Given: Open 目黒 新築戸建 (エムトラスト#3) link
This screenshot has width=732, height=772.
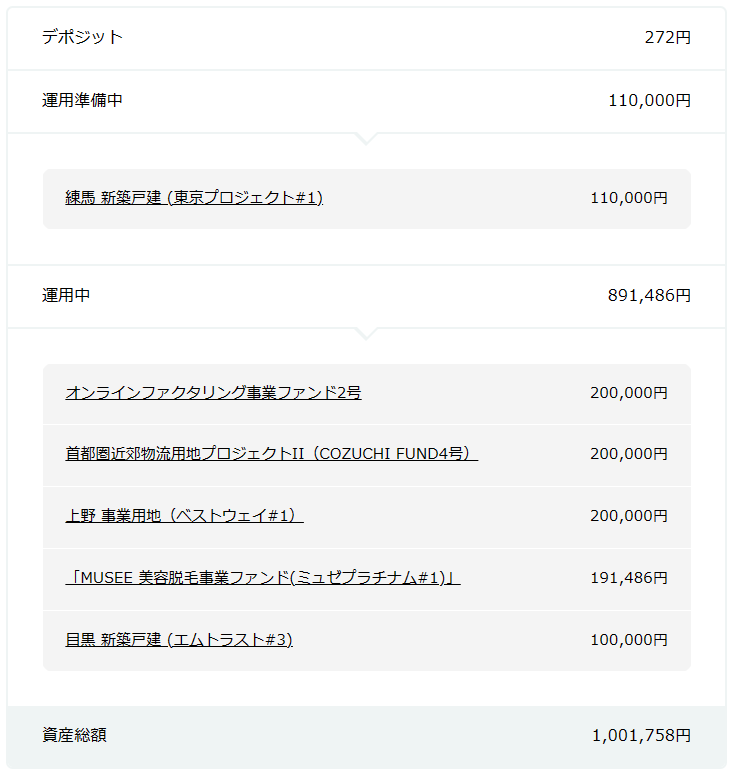Looking at the screenshot, I should coord(179,640).
